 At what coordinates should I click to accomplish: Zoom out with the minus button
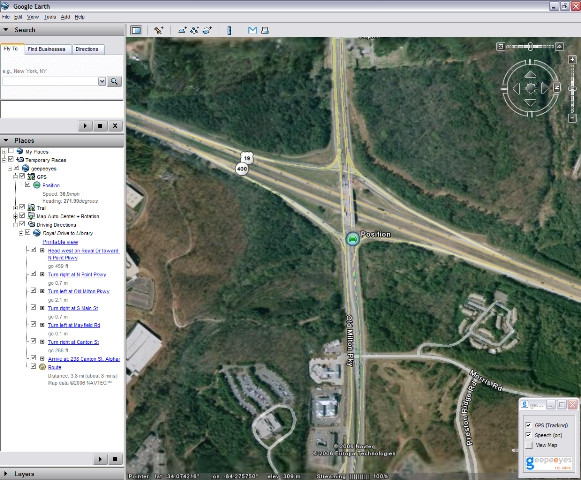pyautogui.click(x=572, y=118)
